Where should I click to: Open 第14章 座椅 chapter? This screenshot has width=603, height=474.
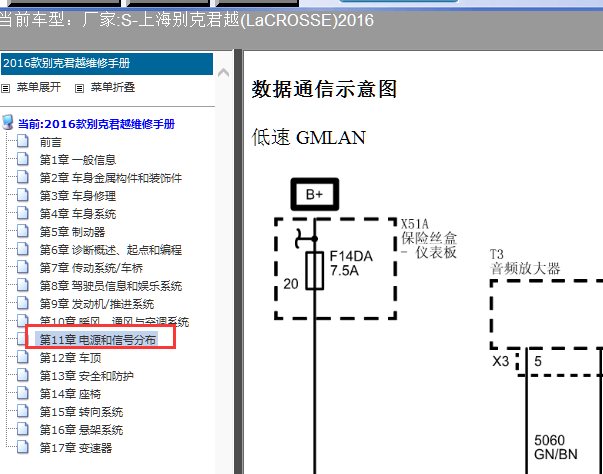click(70, 394)
